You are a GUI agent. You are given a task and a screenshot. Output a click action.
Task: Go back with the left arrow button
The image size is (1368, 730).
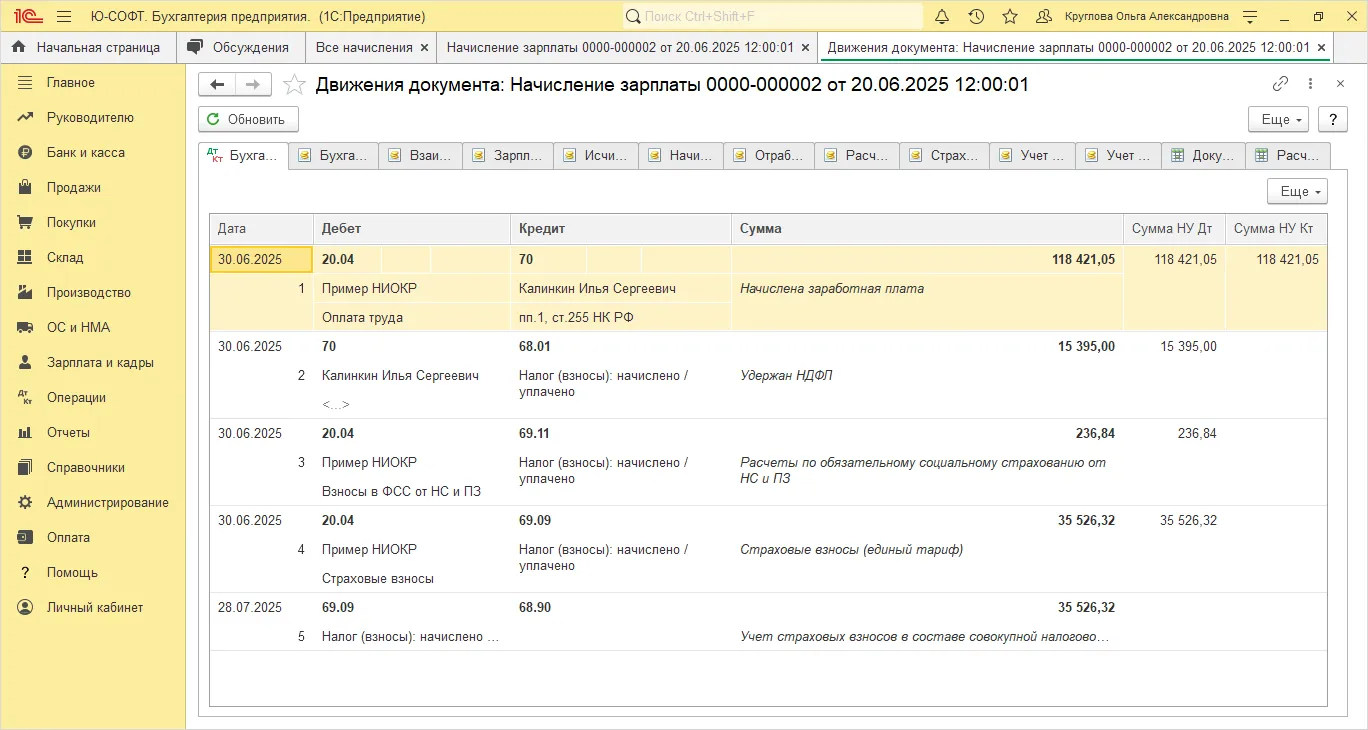pos(217,85)
